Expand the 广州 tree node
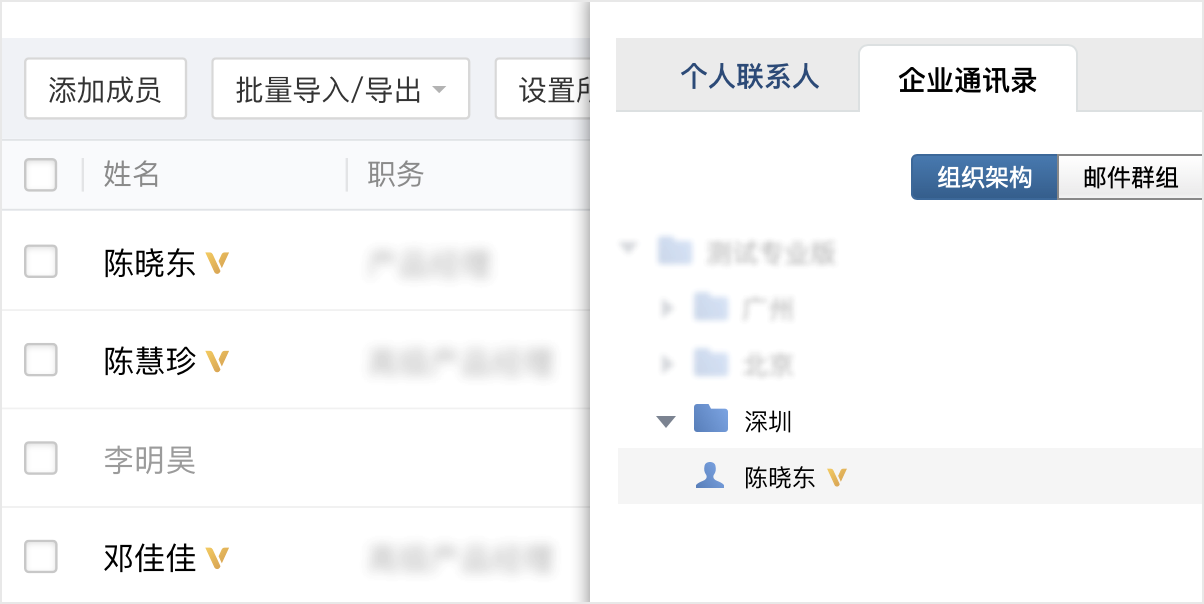The height and width of the screenshot is (604, 1204). 668,308
